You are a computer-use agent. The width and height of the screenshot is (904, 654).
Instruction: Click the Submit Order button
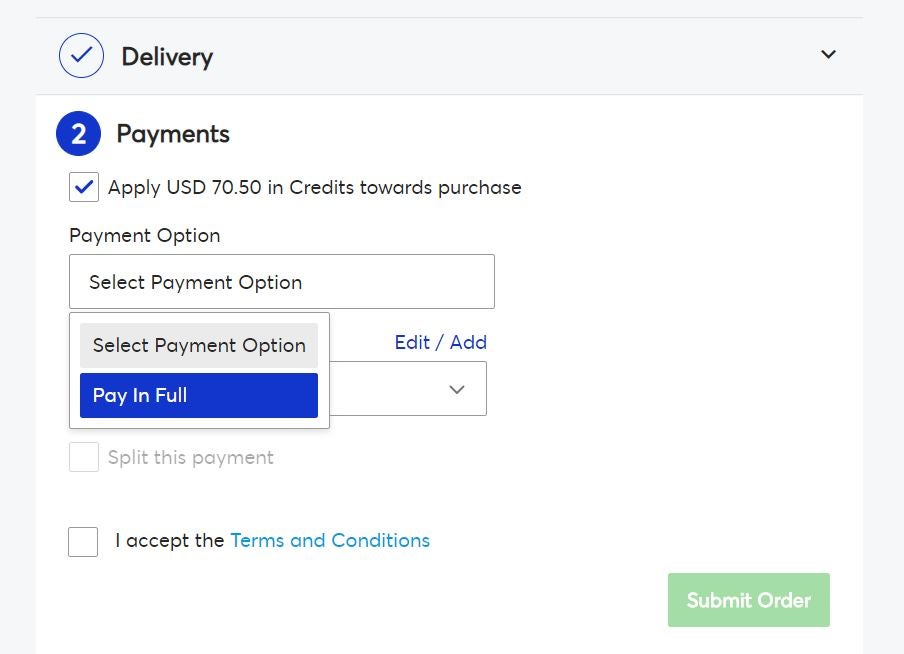coord(748,600)
